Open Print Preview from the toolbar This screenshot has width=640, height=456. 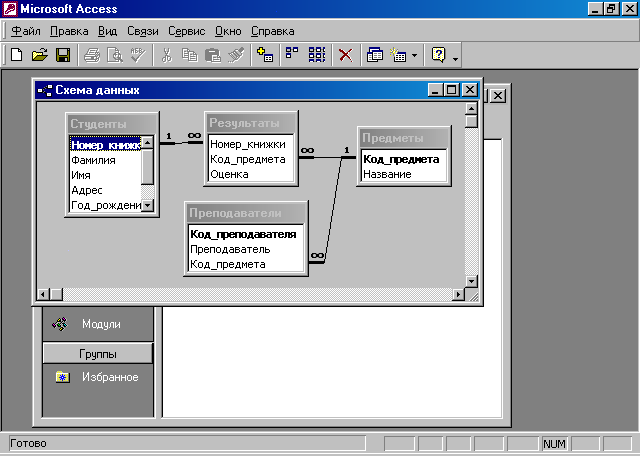[115, 55]
